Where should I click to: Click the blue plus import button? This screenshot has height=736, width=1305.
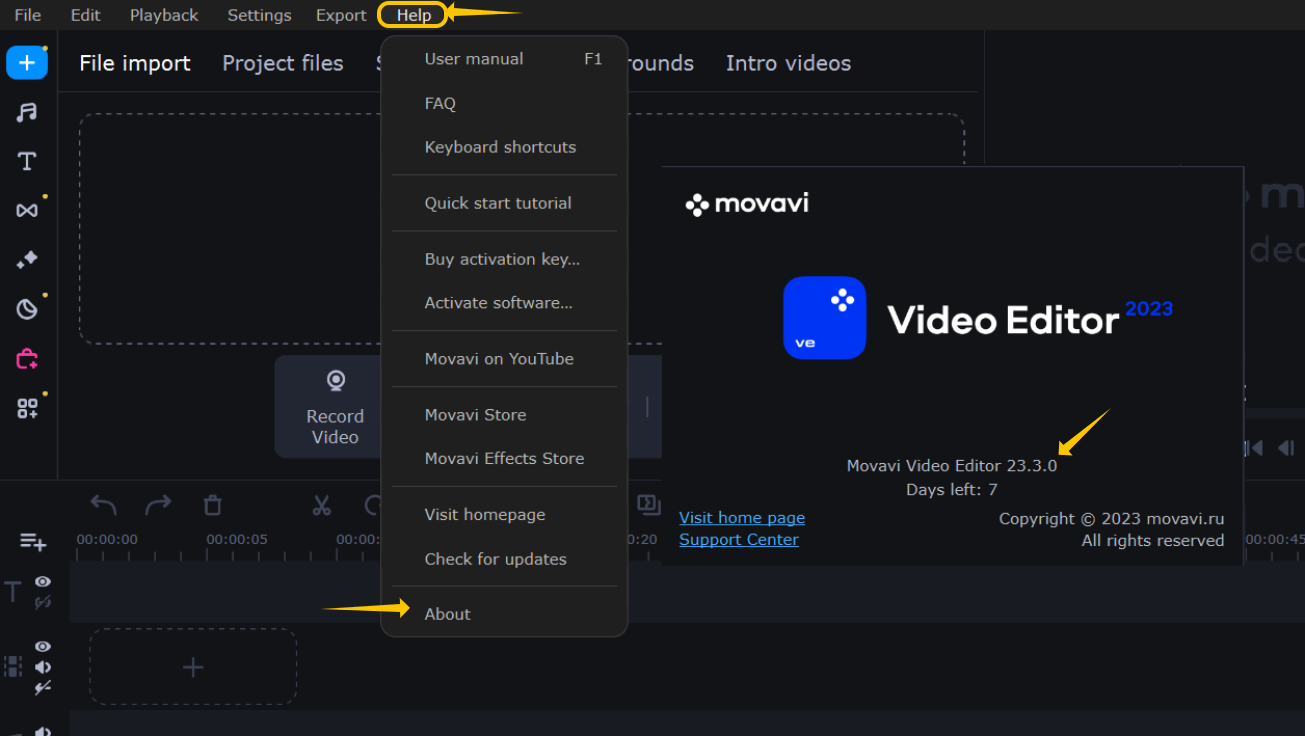[x=27, y=63]
